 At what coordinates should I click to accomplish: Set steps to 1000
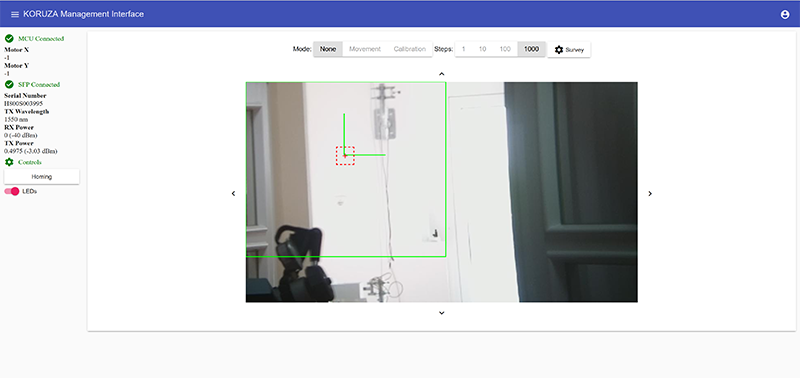pos(532,49)
